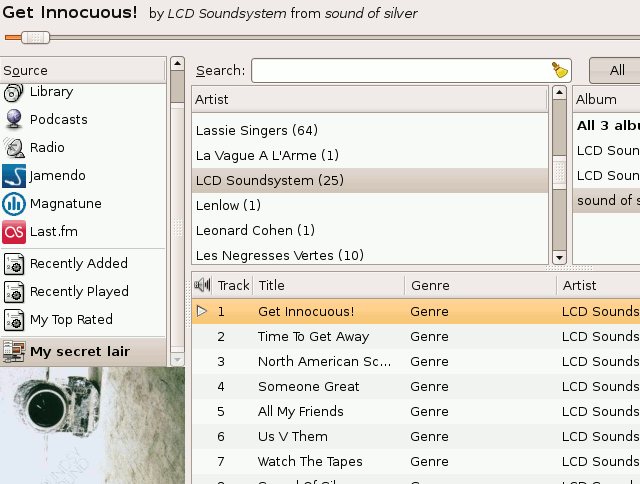Sort by Artist column header in track list
The height and width of the screenshot is (484, 640).
(598, 285)
